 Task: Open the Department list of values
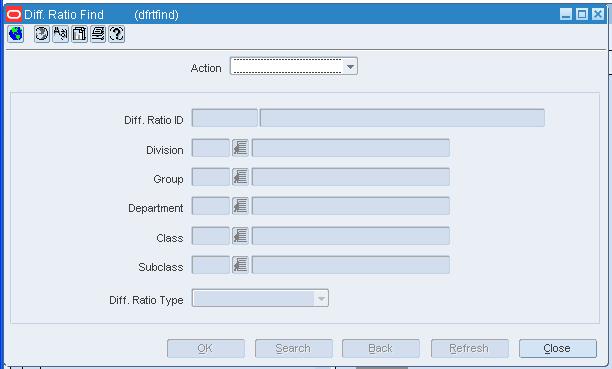[240, 206]
